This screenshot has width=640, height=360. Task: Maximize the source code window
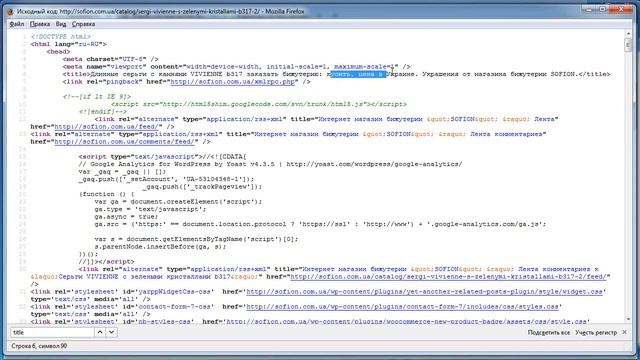click(x=603, y=9)
